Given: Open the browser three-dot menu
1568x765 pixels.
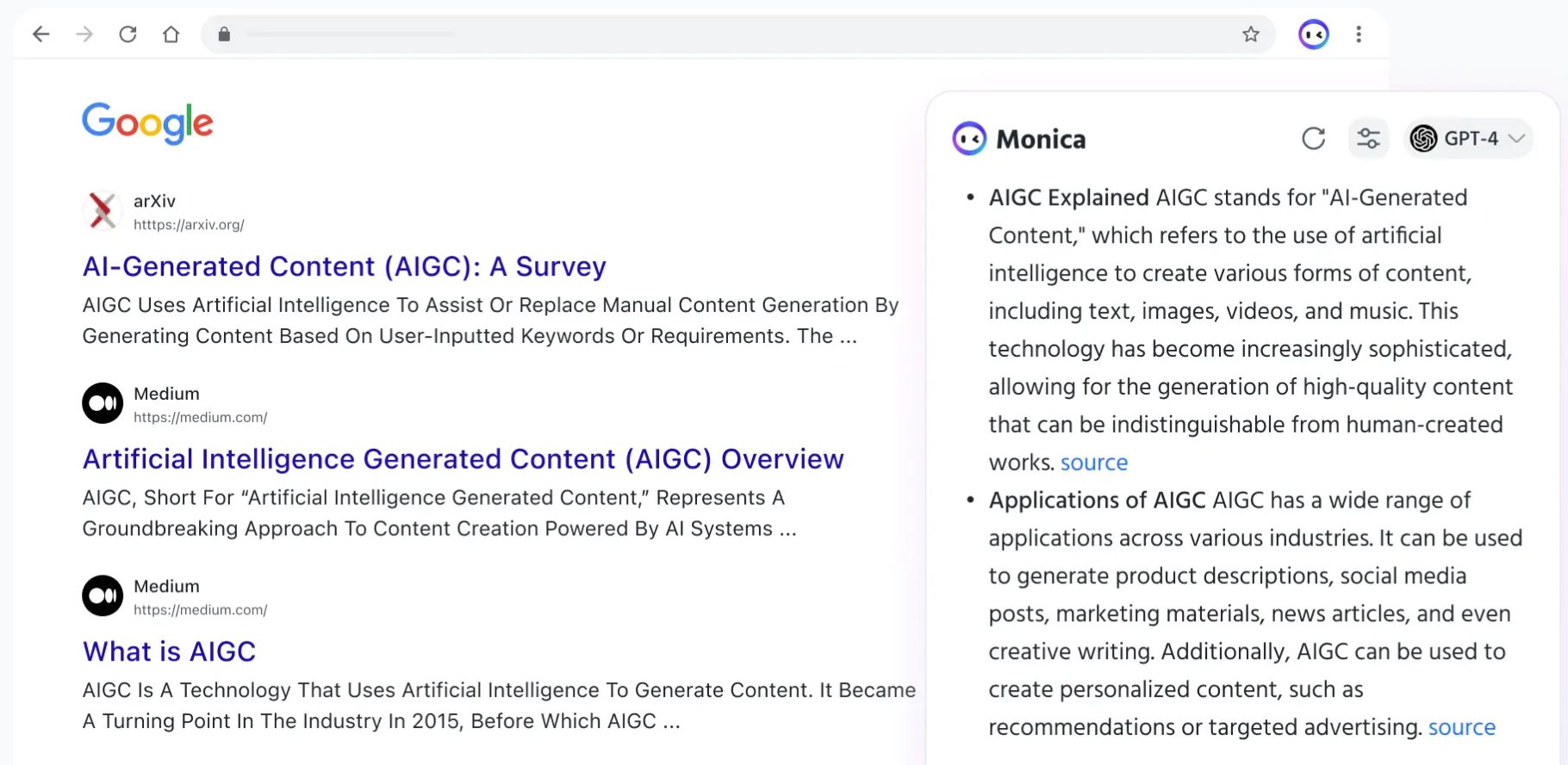Looking at the screenshot, I should click(x=1359, y=34).
